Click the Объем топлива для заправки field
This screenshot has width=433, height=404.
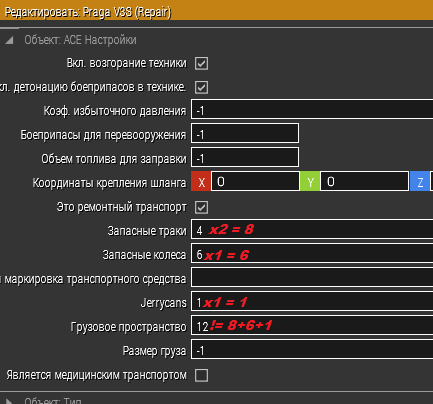(x=245, y=157)
